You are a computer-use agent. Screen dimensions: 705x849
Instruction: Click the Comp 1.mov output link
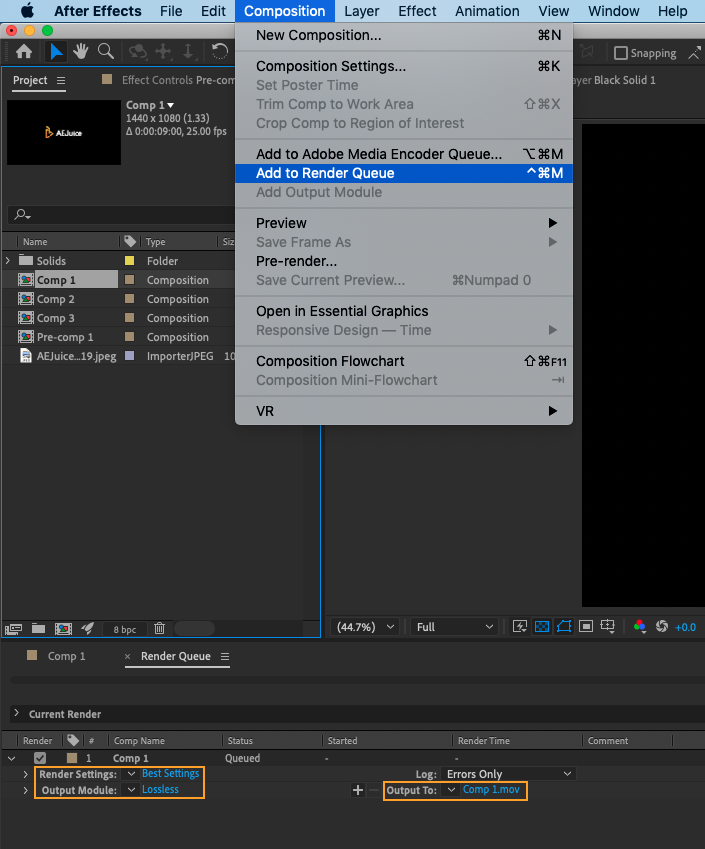(491, 789)
